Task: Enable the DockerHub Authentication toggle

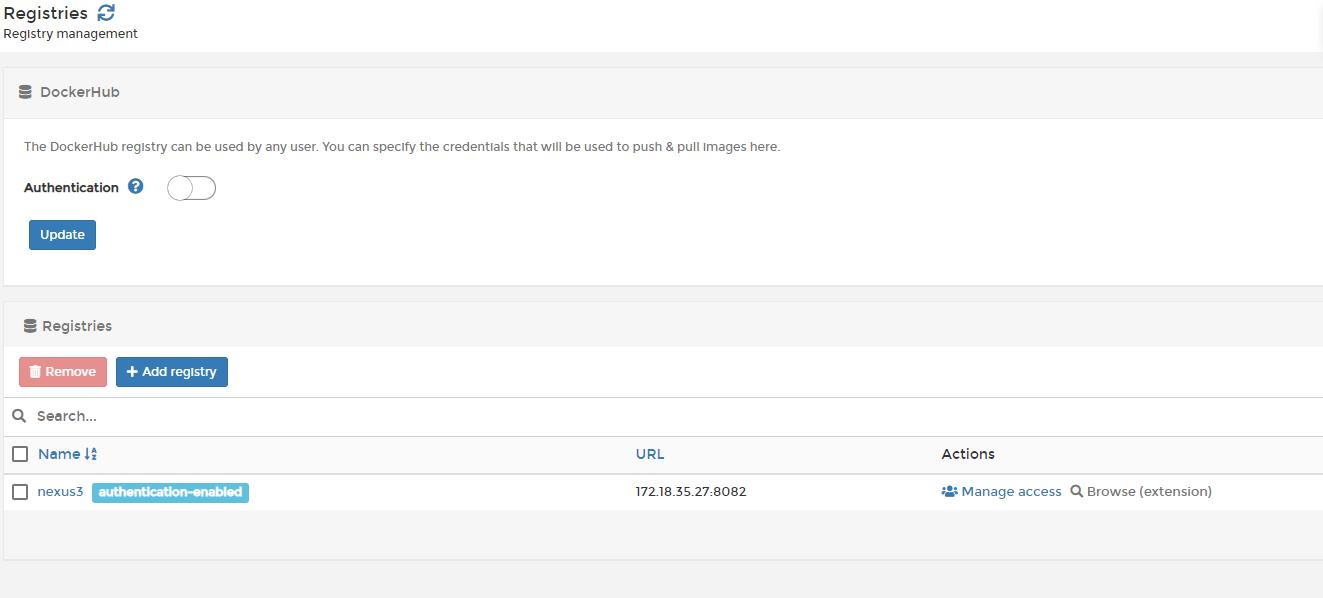Action: [x=191, y=188]
